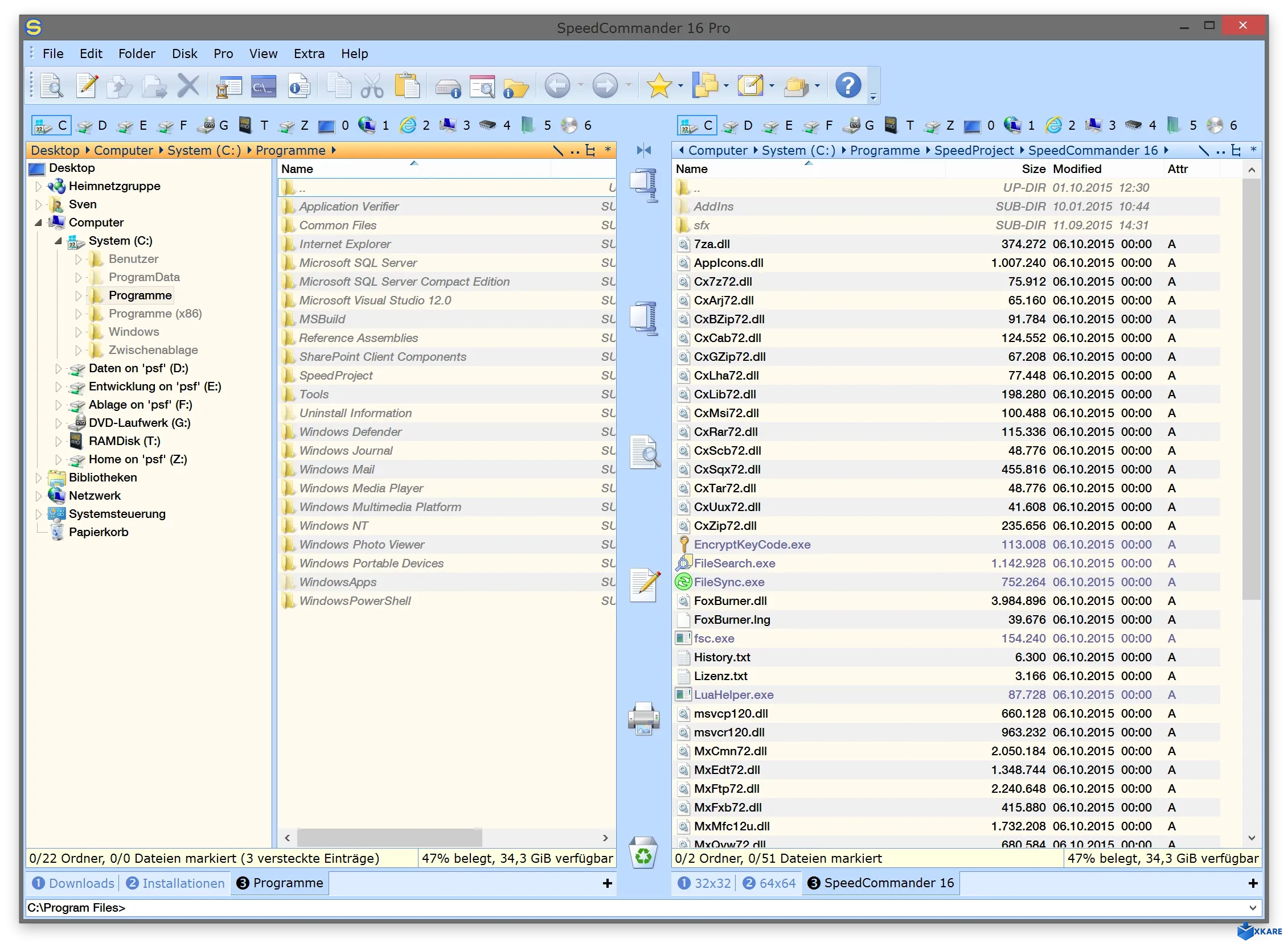
Task: Expand the Programme (x86) tree node
Action: (x=79, y=314)
